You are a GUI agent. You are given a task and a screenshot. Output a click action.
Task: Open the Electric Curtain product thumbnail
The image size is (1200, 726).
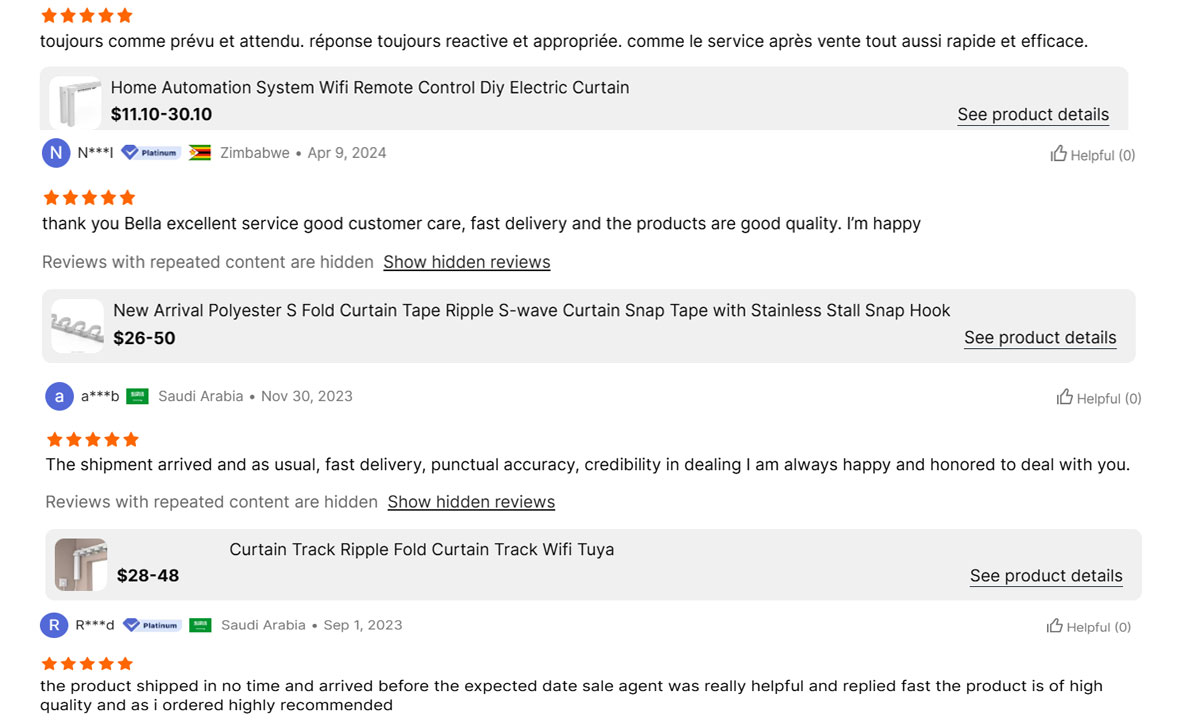pos(76,102)
